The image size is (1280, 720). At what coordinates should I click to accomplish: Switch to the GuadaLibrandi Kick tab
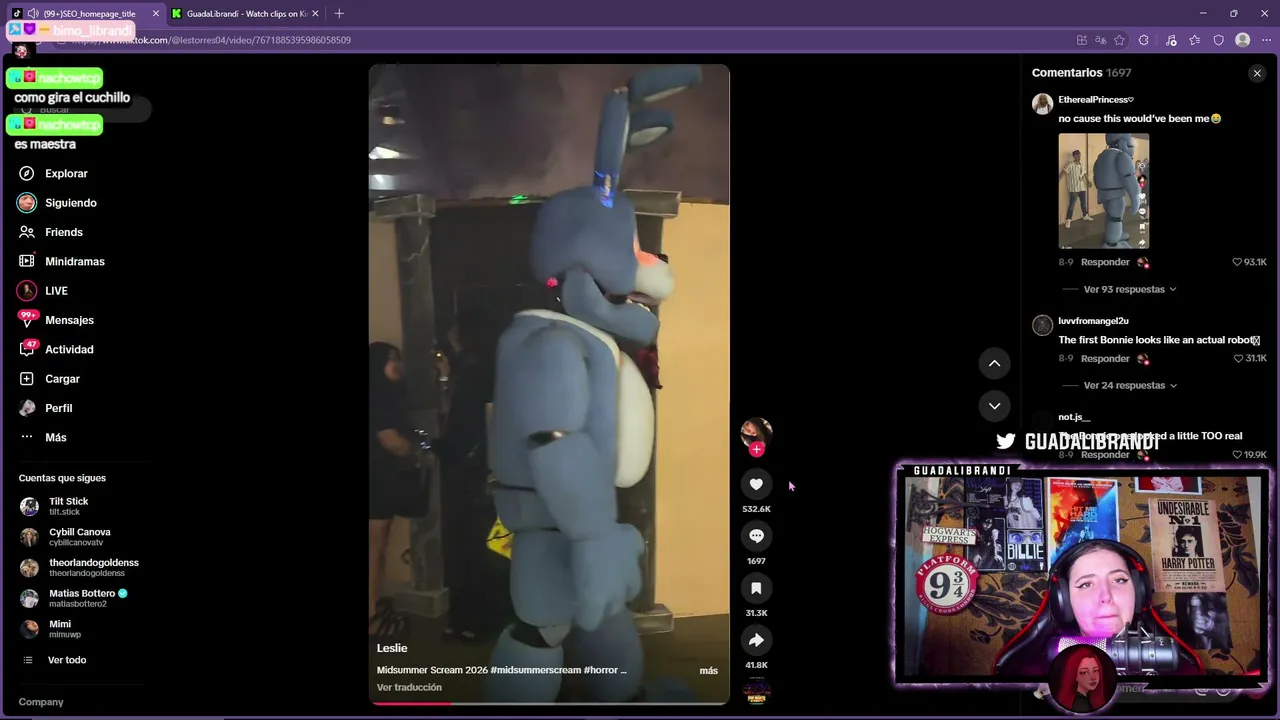[x=246, y=14]
